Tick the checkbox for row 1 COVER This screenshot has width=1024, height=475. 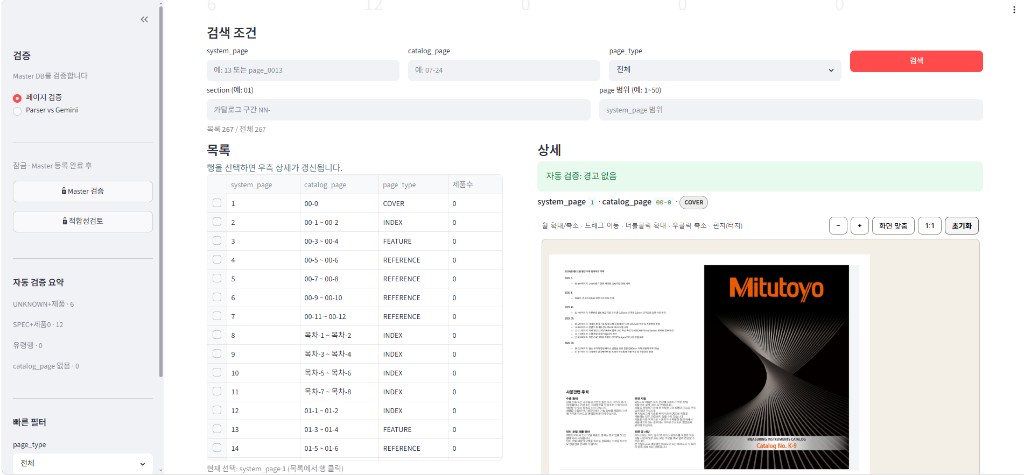pos(217,203)
